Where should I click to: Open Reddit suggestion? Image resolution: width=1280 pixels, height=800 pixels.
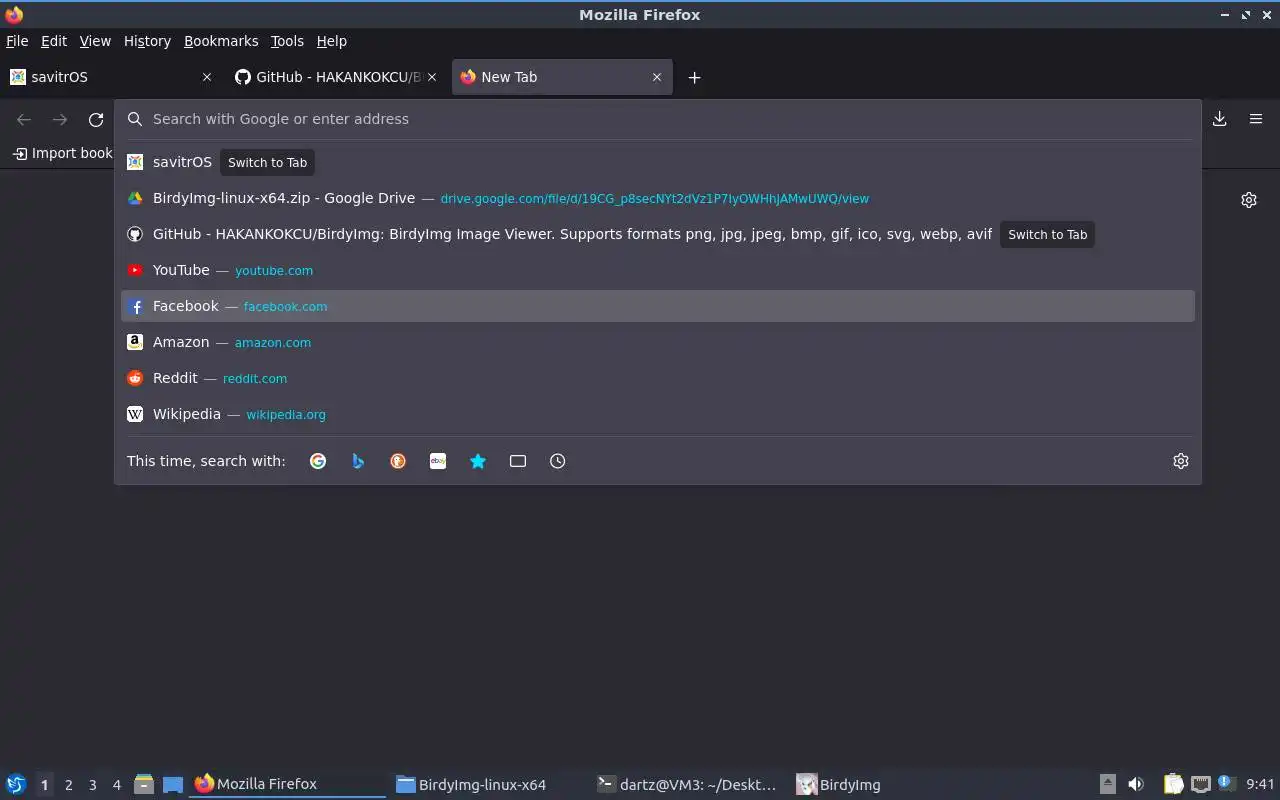pos(658,378)
